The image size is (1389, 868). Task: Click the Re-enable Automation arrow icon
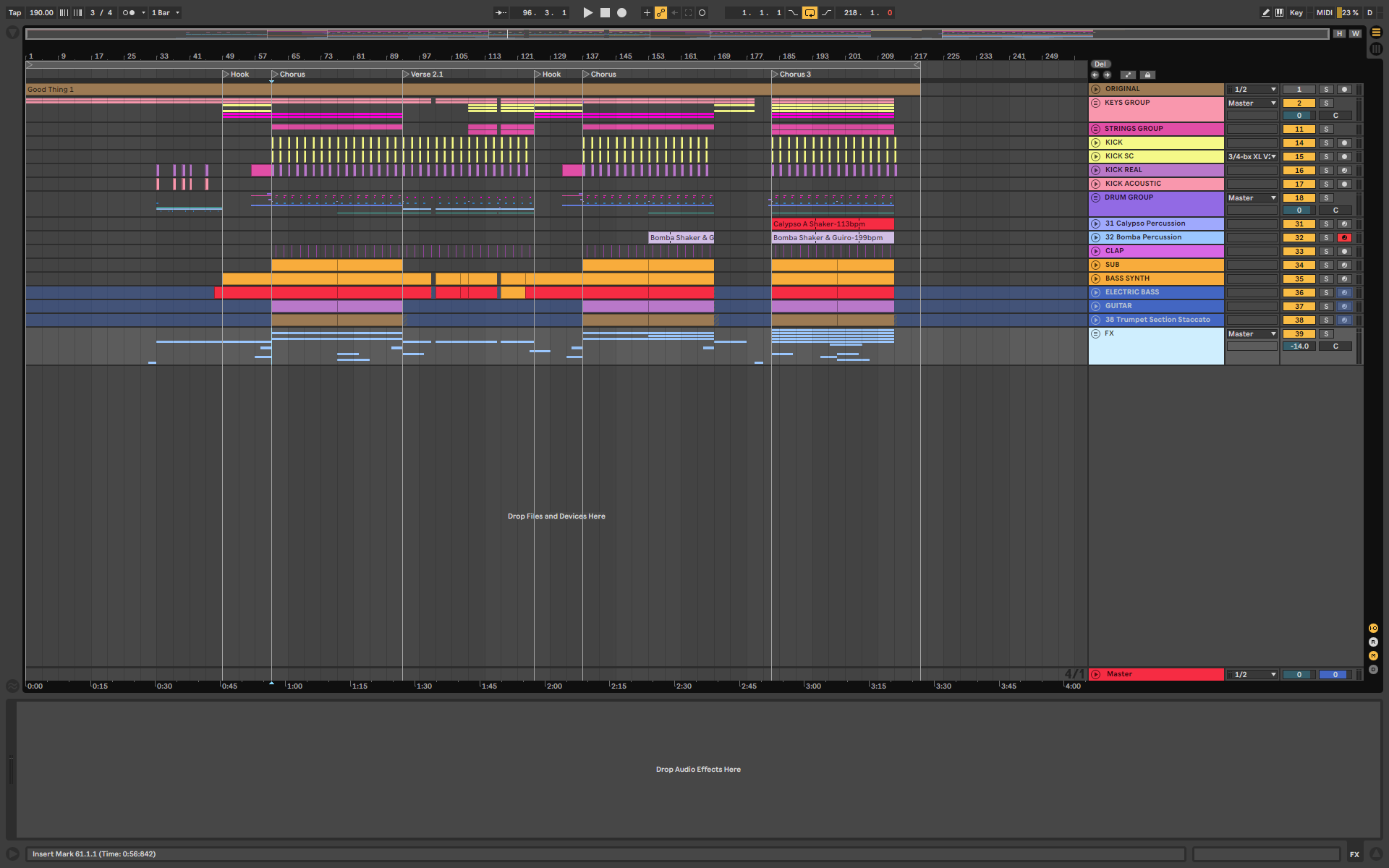[674, 12]
